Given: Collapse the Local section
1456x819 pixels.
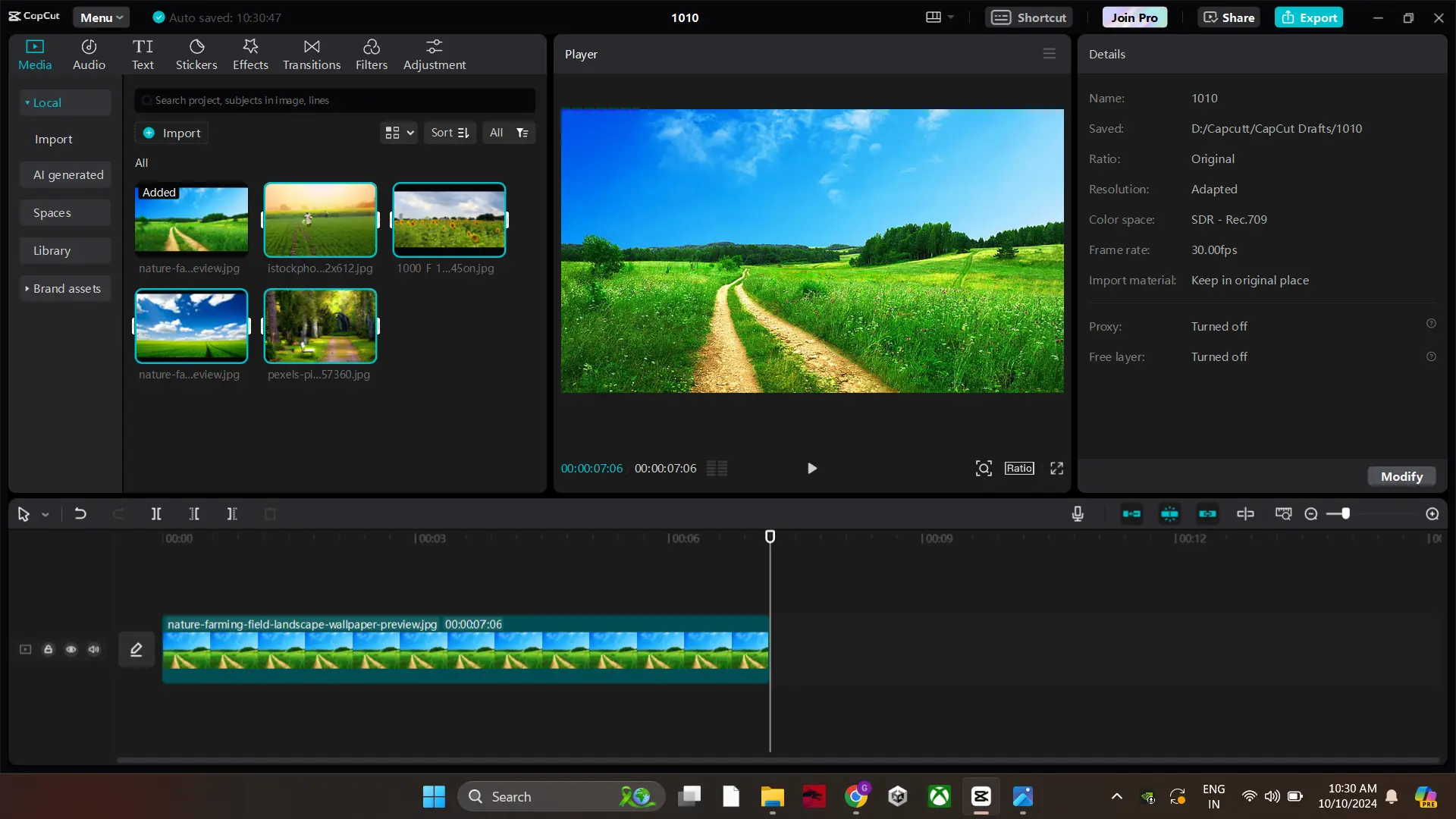Looking at the screenshot, I should 65,102.
